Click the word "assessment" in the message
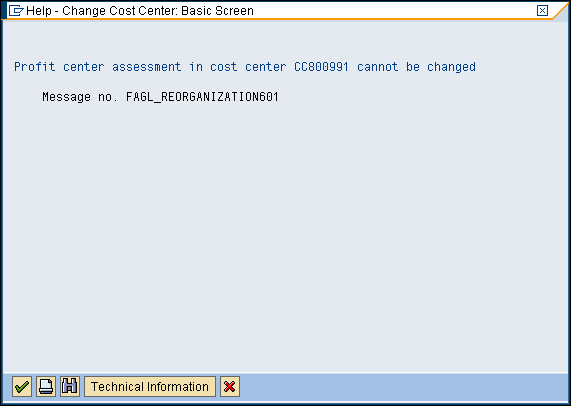Screen dimensions: 571x406 pos(146,67)
